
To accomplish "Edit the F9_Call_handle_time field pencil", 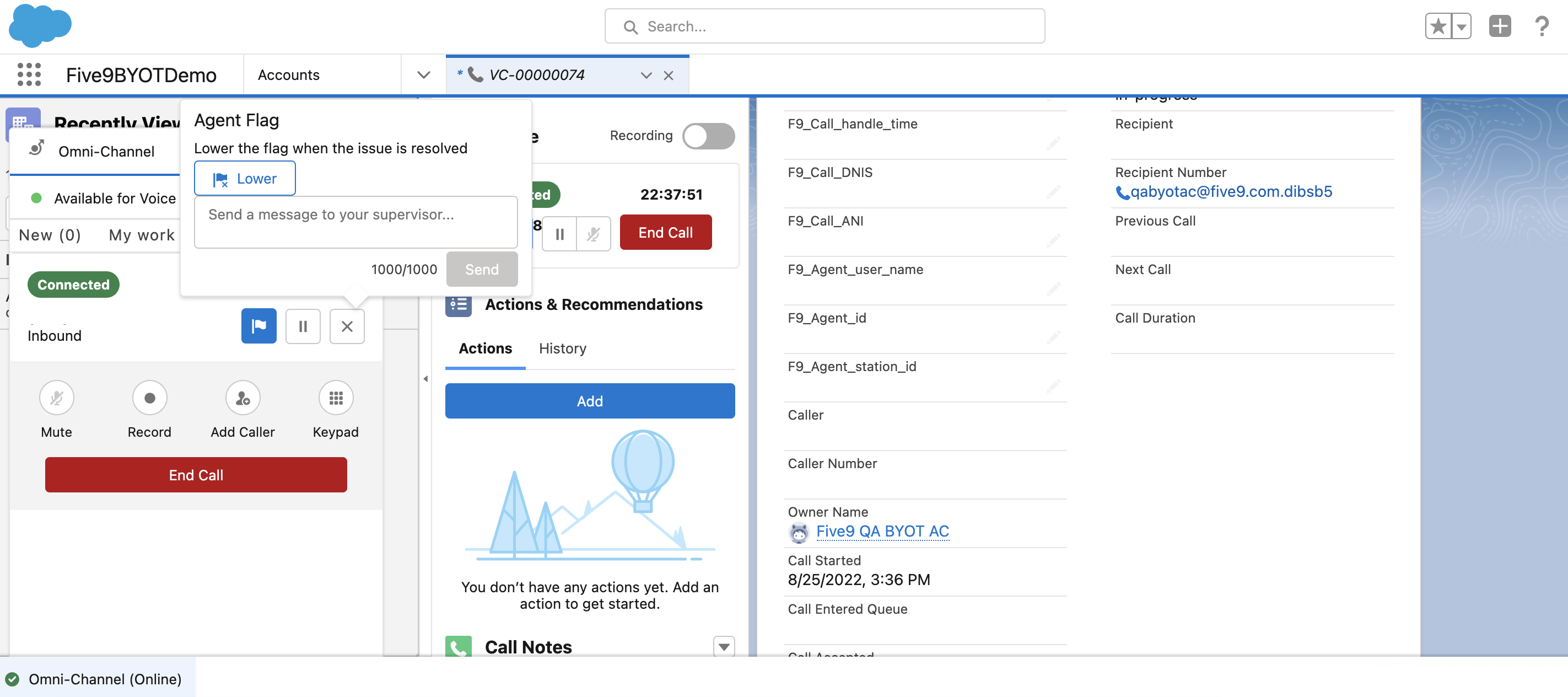I will [1053, 144].
